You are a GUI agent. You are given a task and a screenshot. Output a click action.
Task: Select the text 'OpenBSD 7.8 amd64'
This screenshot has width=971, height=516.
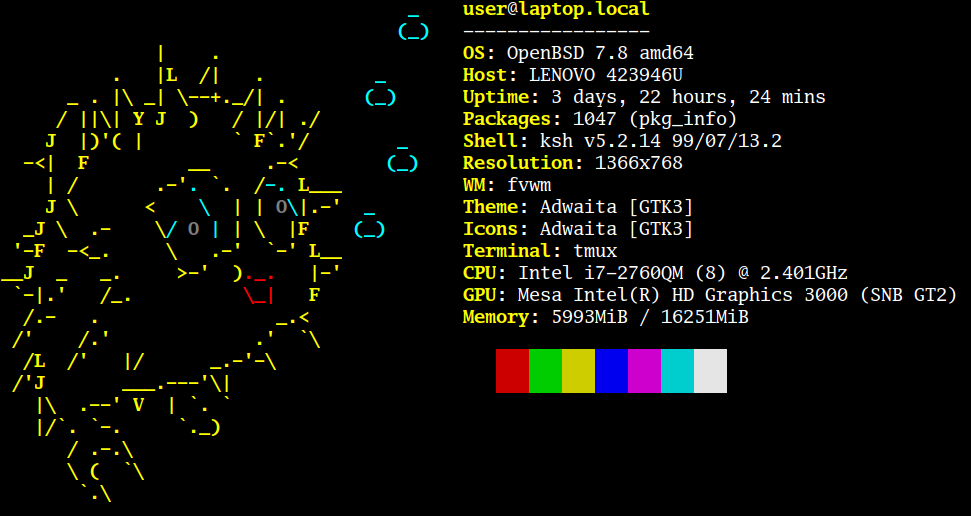tap(600, 53)
